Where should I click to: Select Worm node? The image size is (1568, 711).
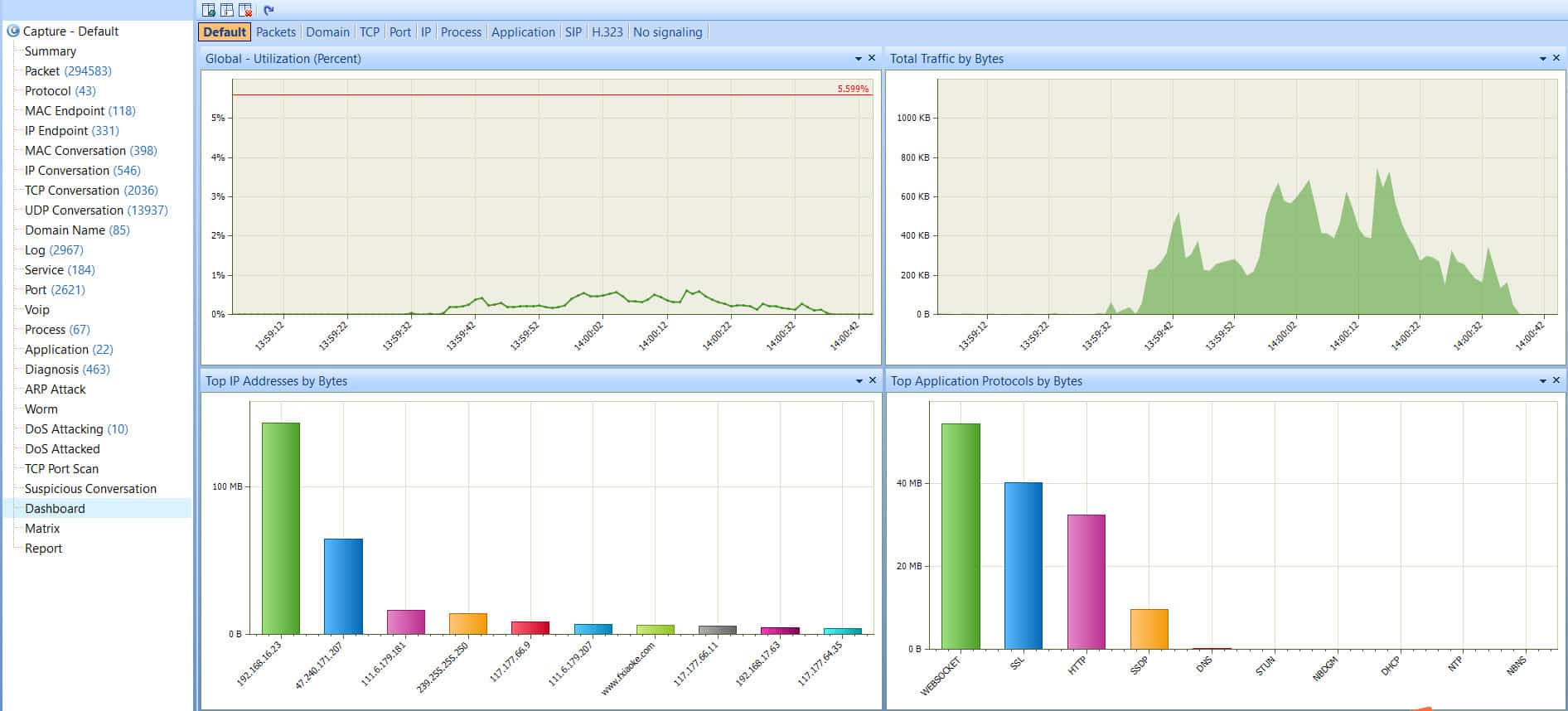[41, 409]
